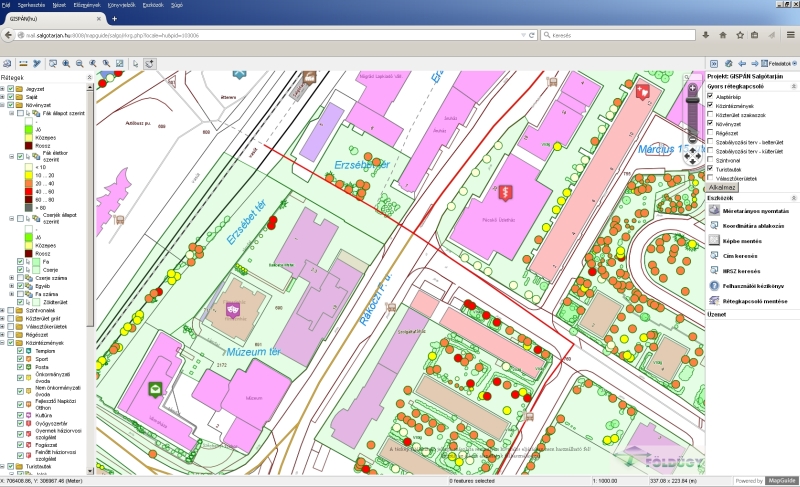The image size is (800, 487).
Task: Activate the zoom in magnifier tool
Action: coord(65,62)
